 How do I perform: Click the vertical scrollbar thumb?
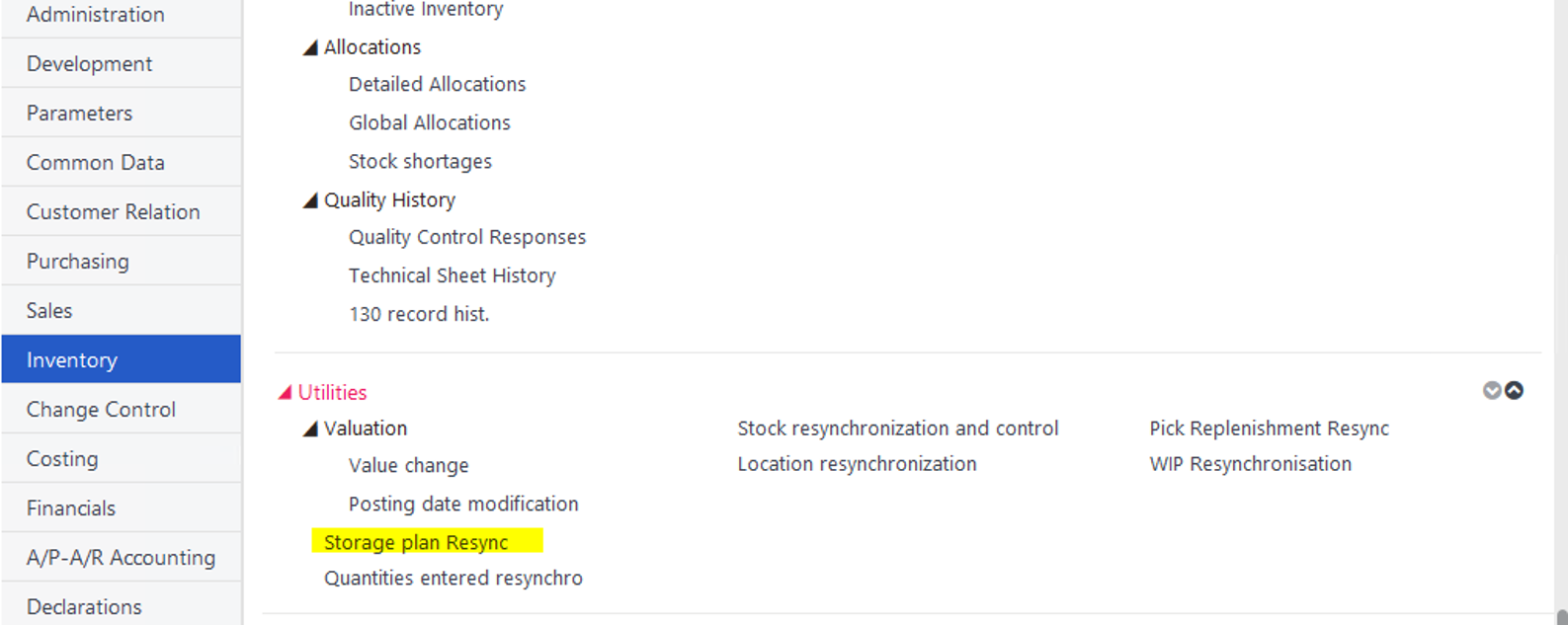click(x=1562, y=617)
